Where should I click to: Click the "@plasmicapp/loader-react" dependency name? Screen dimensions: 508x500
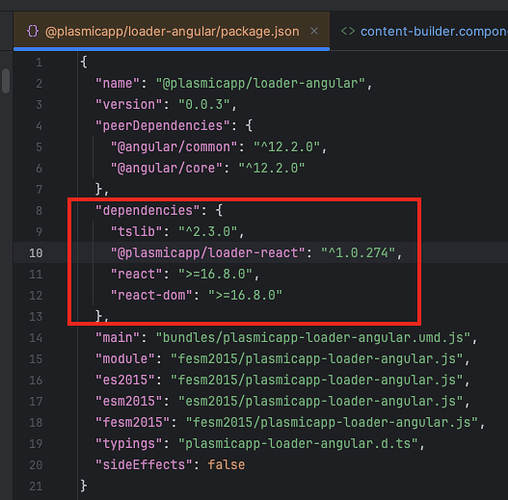(208, 253)
